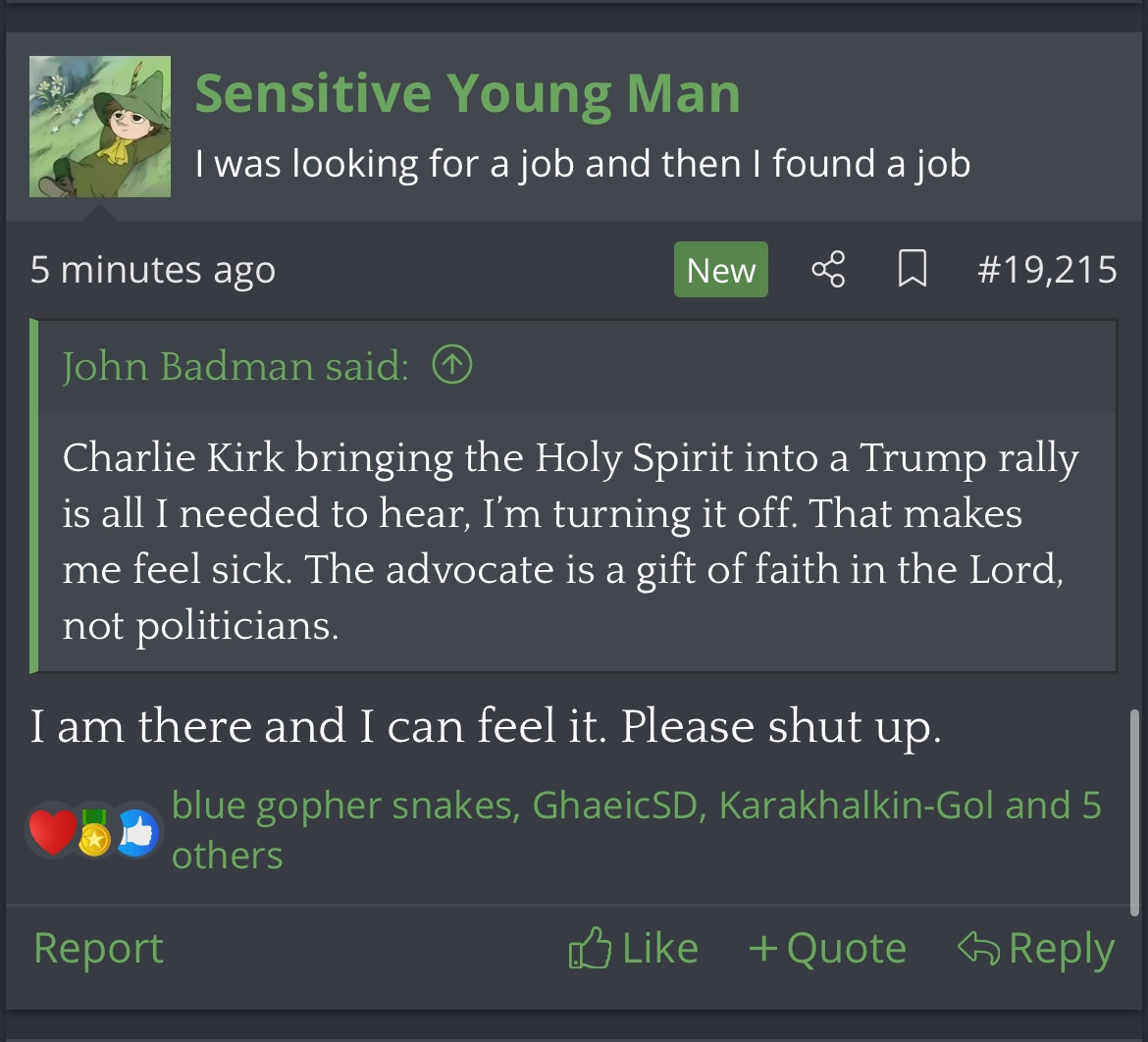The height and width of the screenshot is (1042, 1148).
Task: Jump to quoted post via up-arrow icon
Action: (x=451, y=366)
